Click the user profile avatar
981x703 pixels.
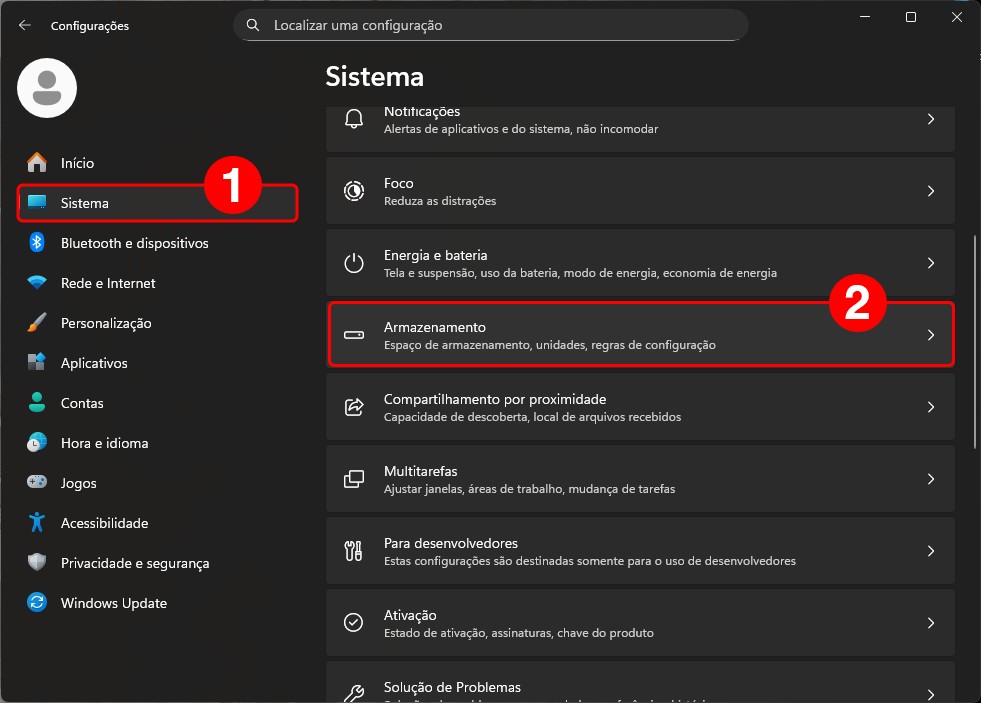pyautogui.click(x=47, y=88)
